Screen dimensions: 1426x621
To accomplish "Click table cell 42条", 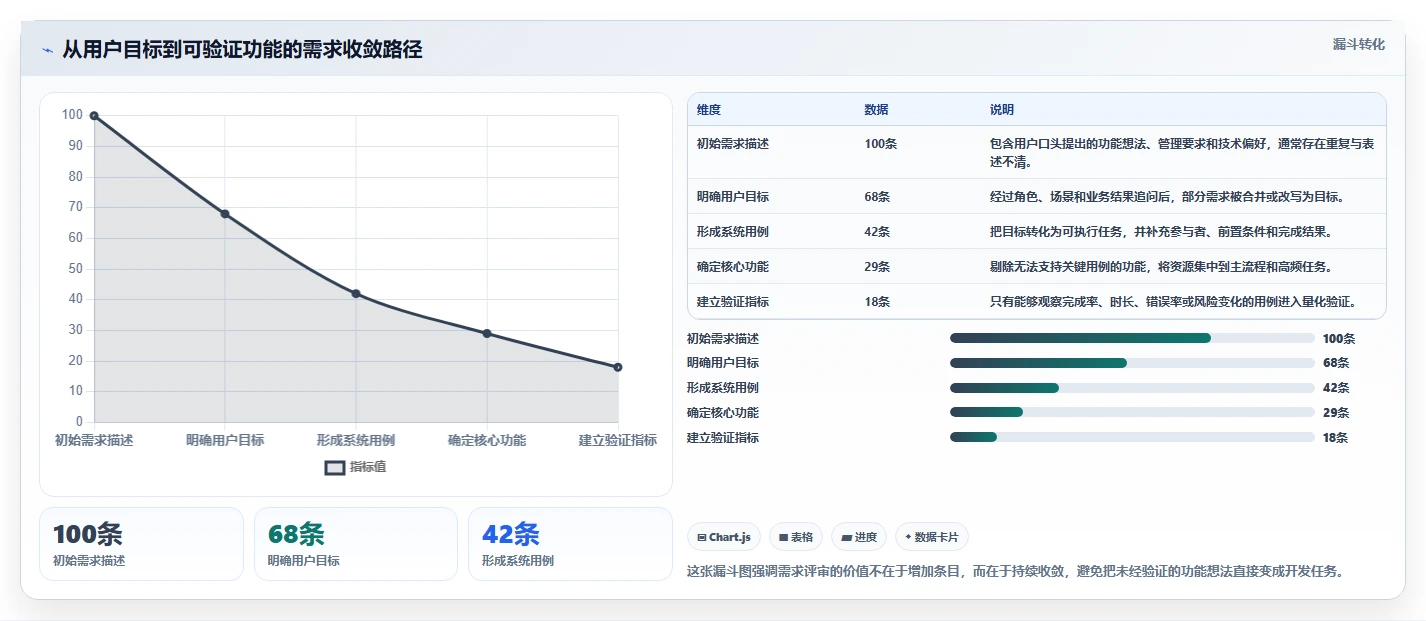I will (x=877, y=232).
